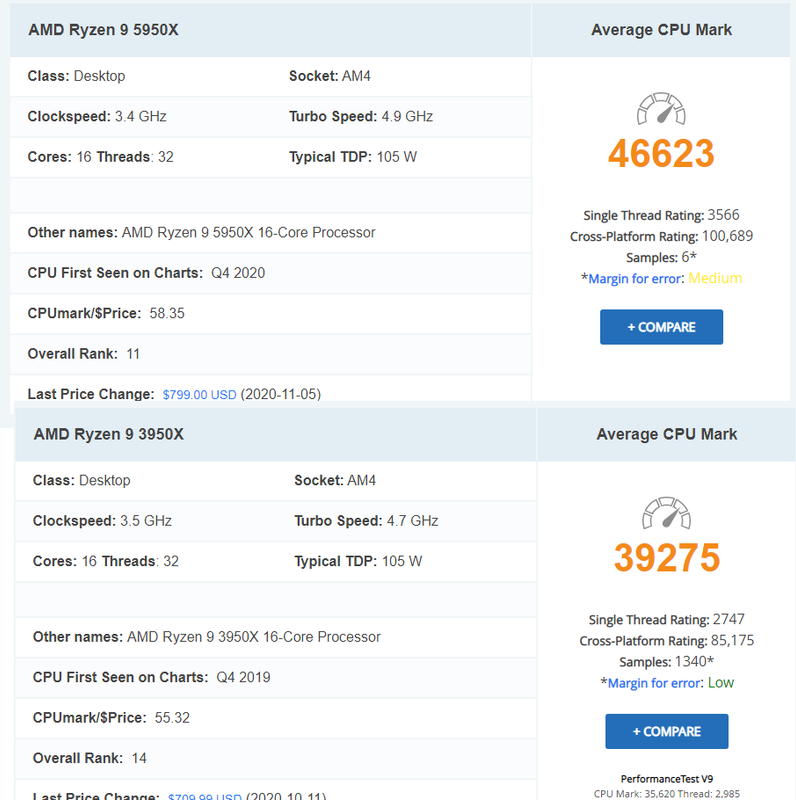Click the speedometer gauge icon above 46623

pos(661,109)
